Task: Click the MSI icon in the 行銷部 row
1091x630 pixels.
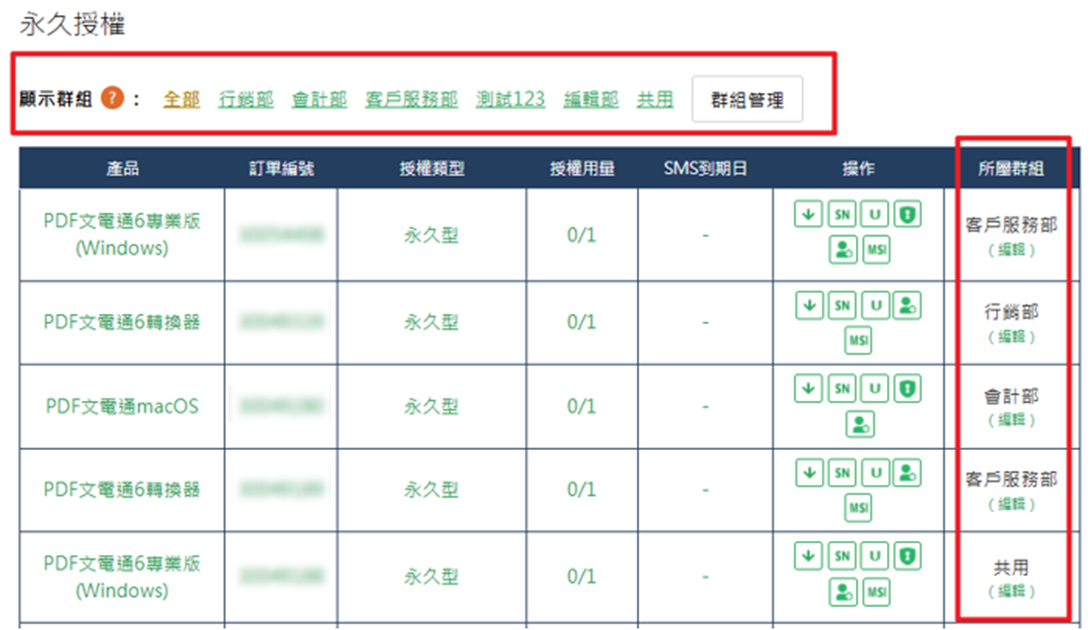Action: 859,340
